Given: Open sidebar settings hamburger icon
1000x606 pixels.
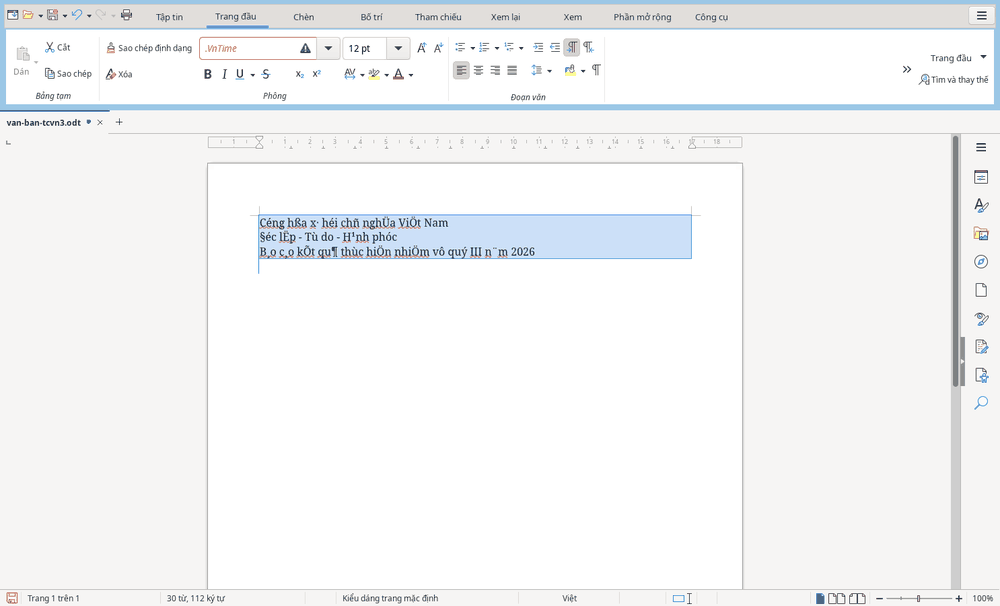Looking at the screenshot, I should (x=981, y=147).
